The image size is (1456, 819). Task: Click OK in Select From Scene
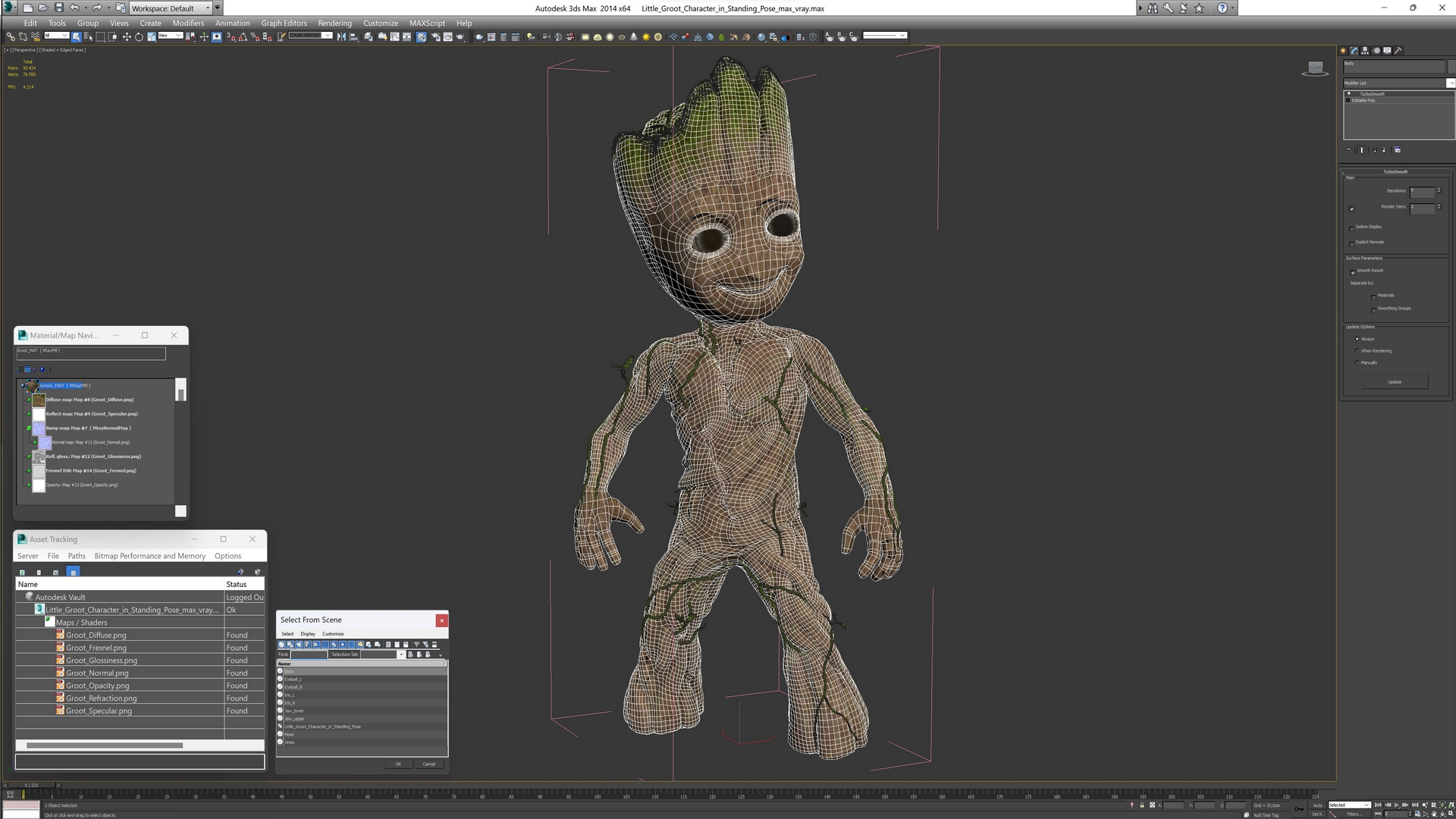(398, 764)
